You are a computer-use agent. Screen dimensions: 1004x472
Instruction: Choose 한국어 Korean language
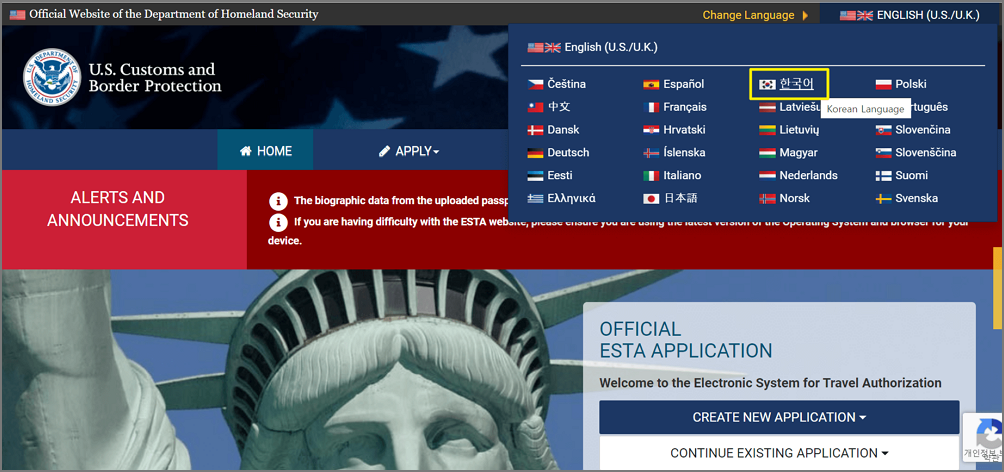797,85
